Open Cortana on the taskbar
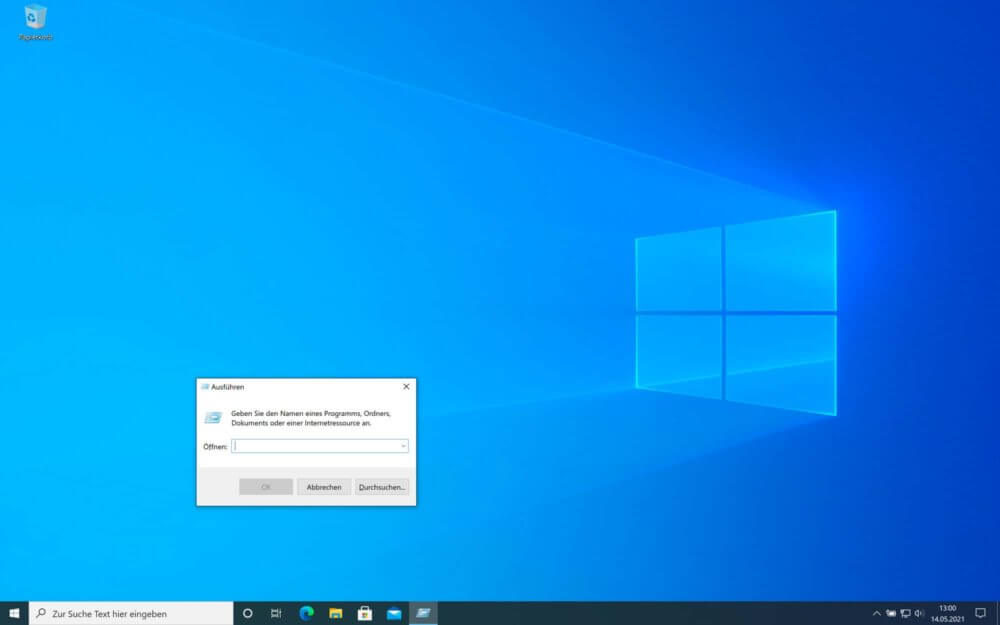 [x=247, y=613]
